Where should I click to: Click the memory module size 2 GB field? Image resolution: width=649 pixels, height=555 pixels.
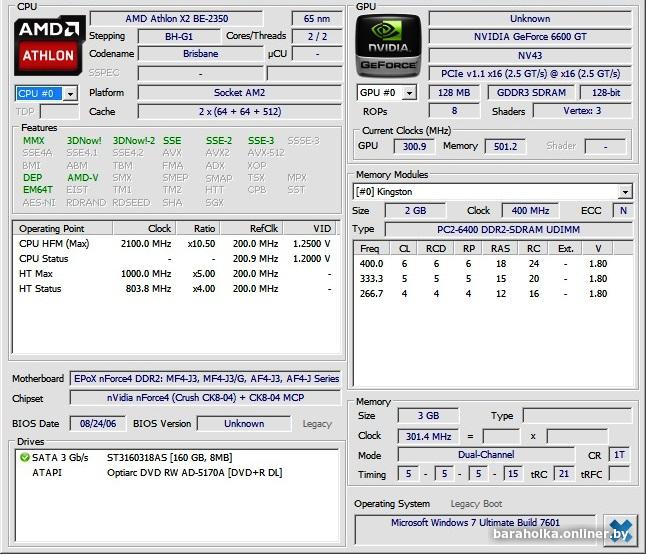[x=415, y=211]
